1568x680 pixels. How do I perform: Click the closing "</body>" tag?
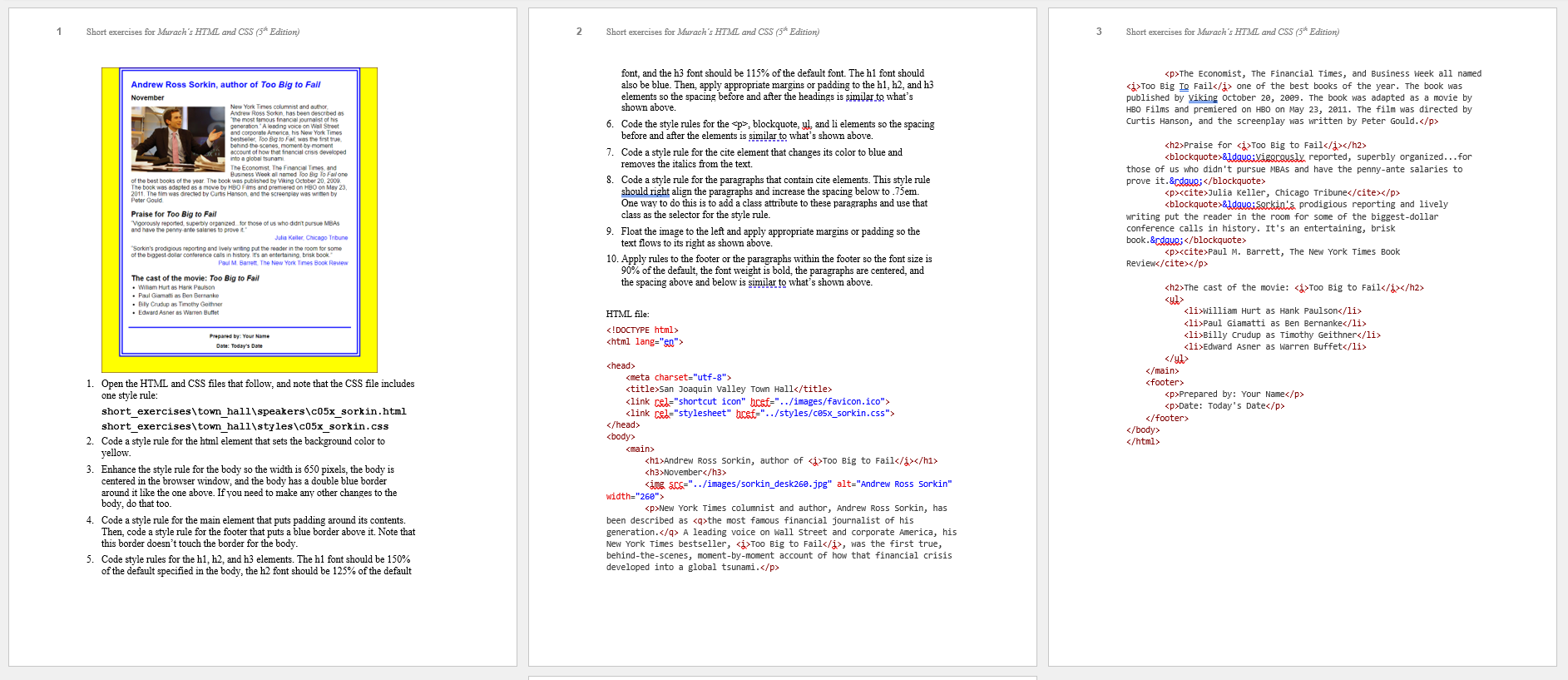[x=1143, y=430]
